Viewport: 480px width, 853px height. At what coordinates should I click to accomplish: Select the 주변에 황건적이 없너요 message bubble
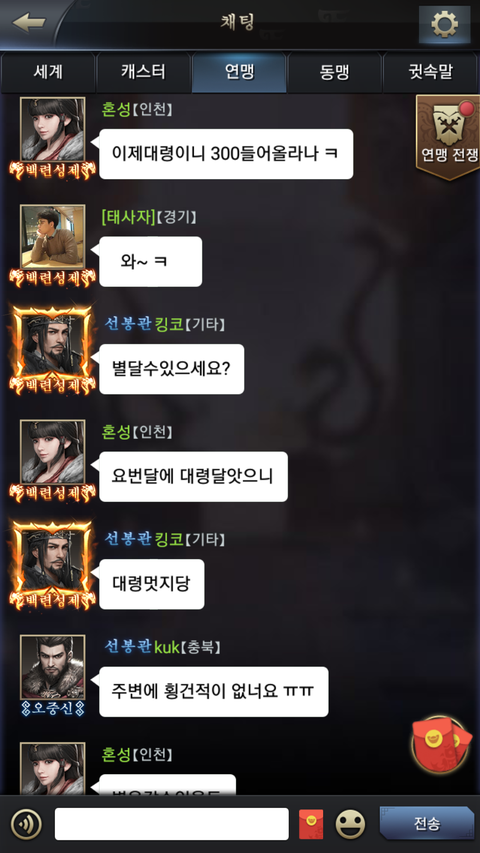tap(214, 691)
